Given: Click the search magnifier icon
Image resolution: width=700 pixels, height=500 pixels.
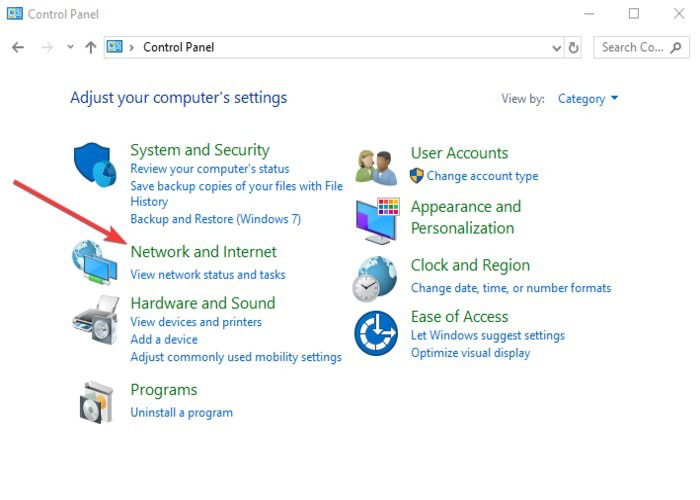Looking at the screenshot, I should point(676,47).
